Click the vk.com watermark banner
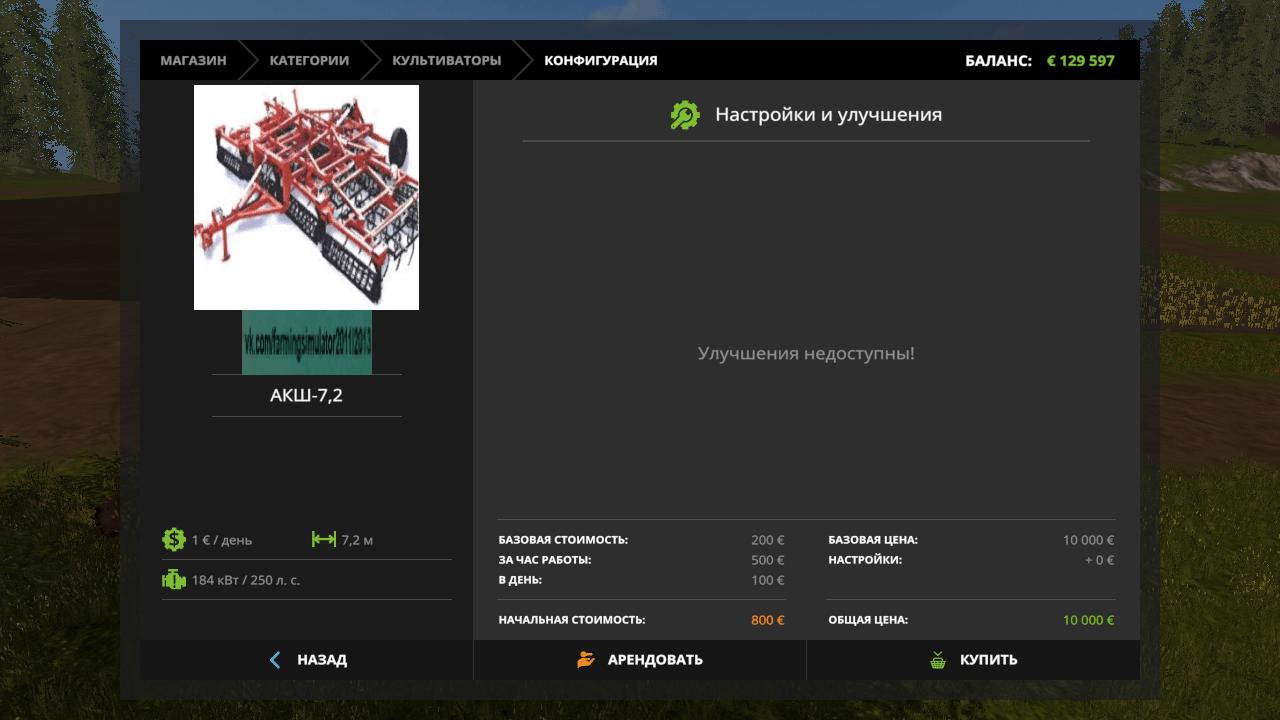Viewport: 1280px width, 720px height. (x=306, y=342)
